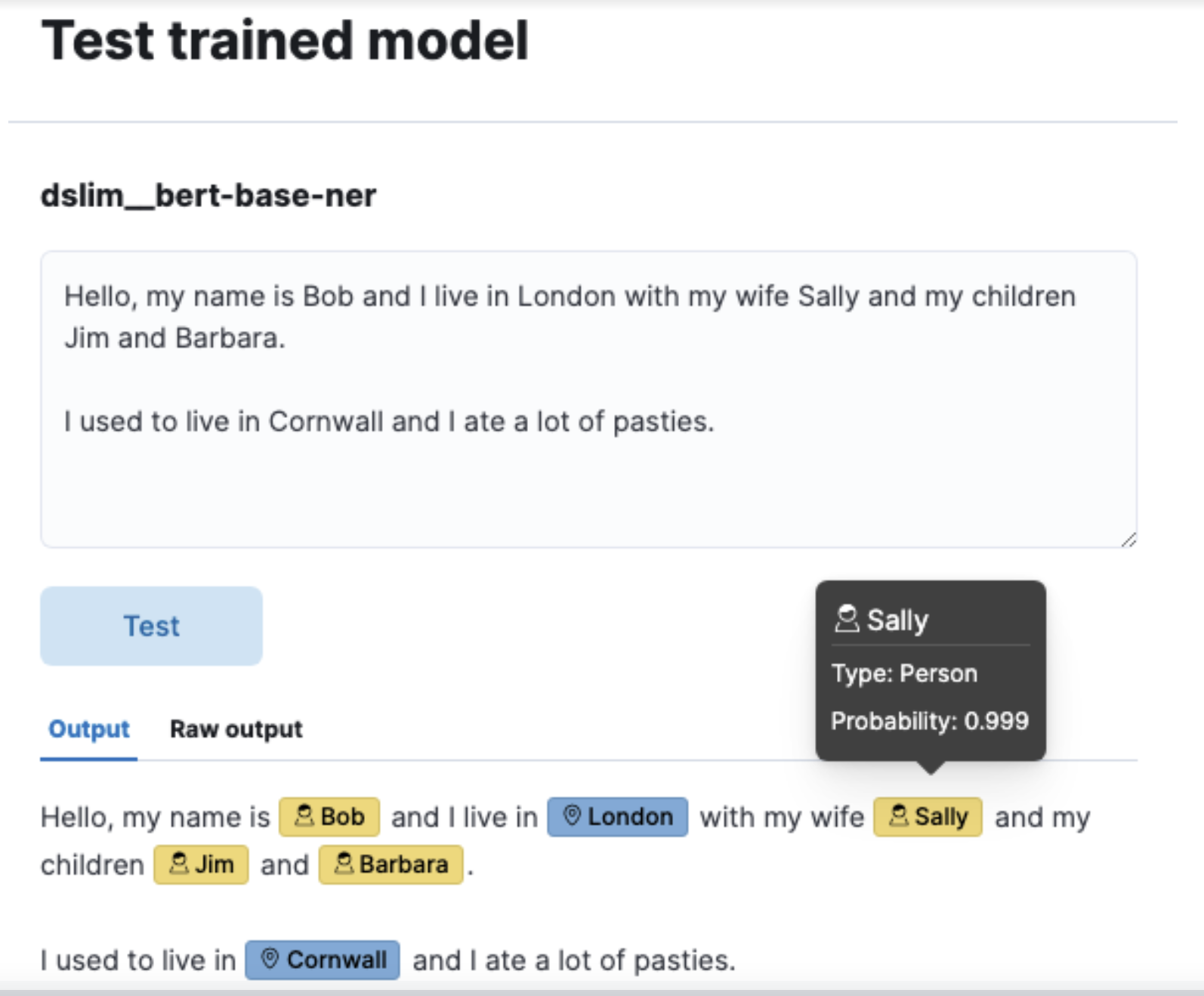Click the person icon in the Jim tag
The width and height of the screenshot is (1204, 996).
point(179,865)
